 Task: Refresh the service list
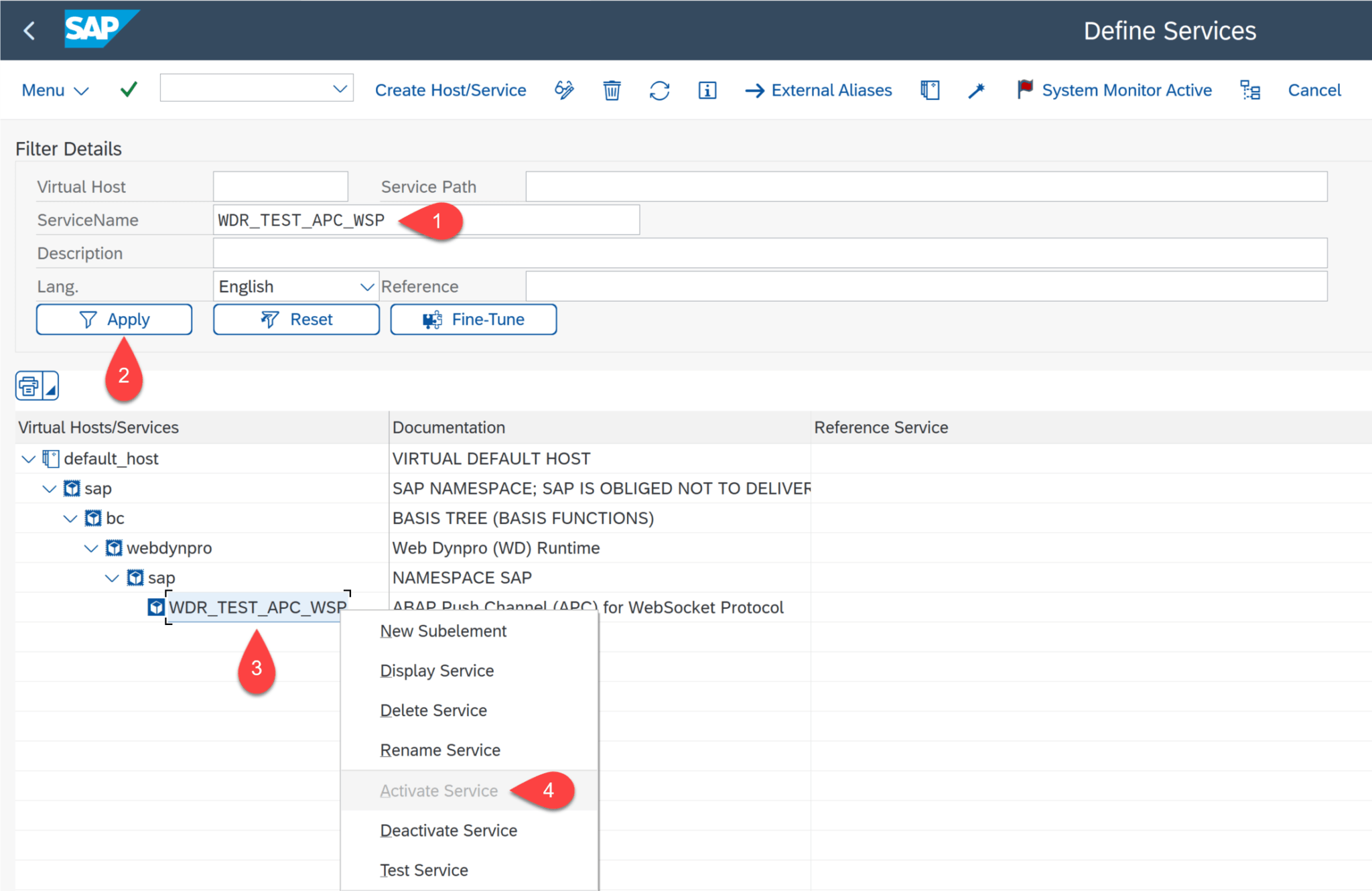(x=659, y=90)
